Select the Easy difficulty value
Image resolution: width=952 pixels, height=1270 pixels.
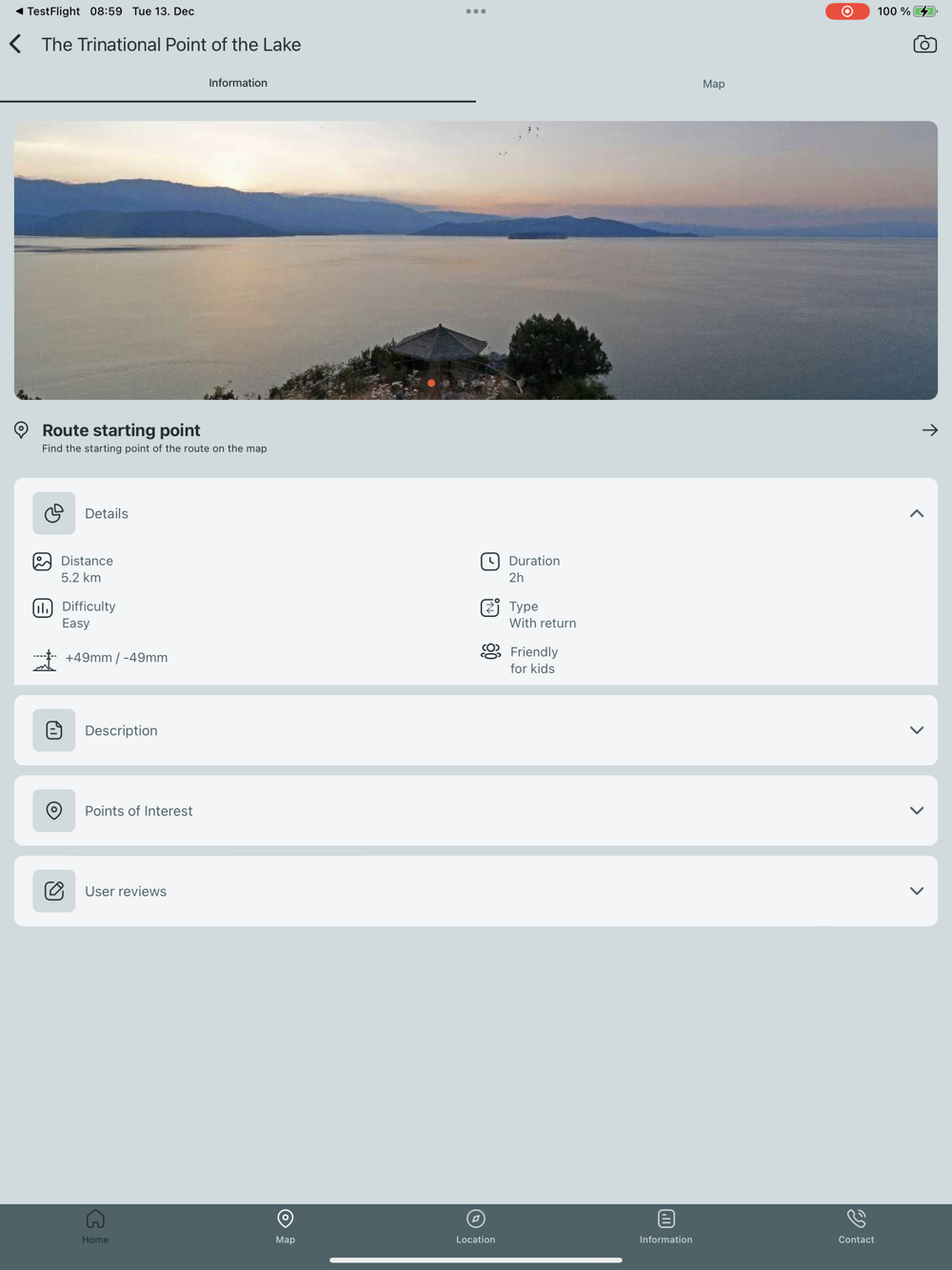[x=76, y=624]
